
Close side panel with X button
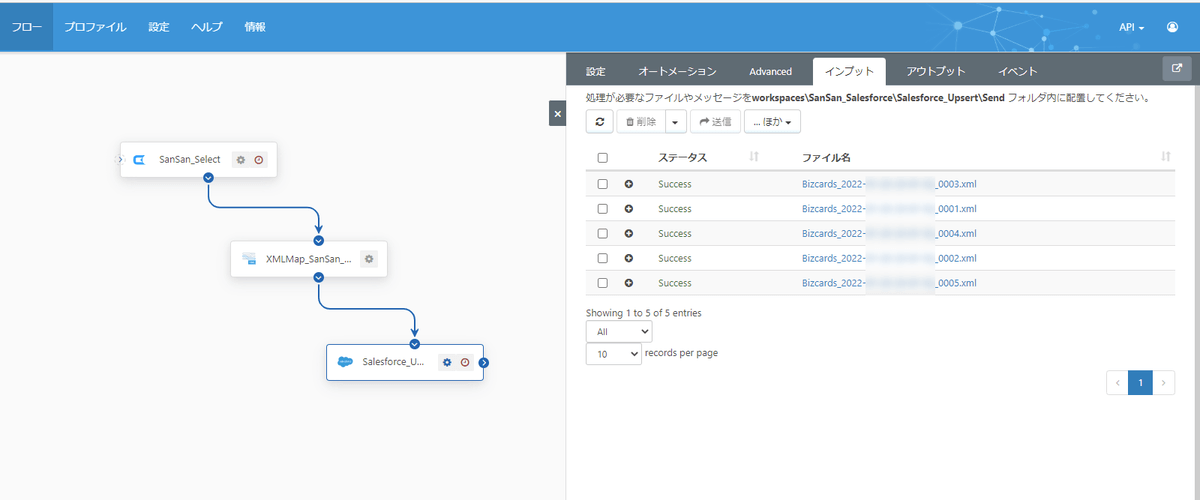[x=557, y=114]
